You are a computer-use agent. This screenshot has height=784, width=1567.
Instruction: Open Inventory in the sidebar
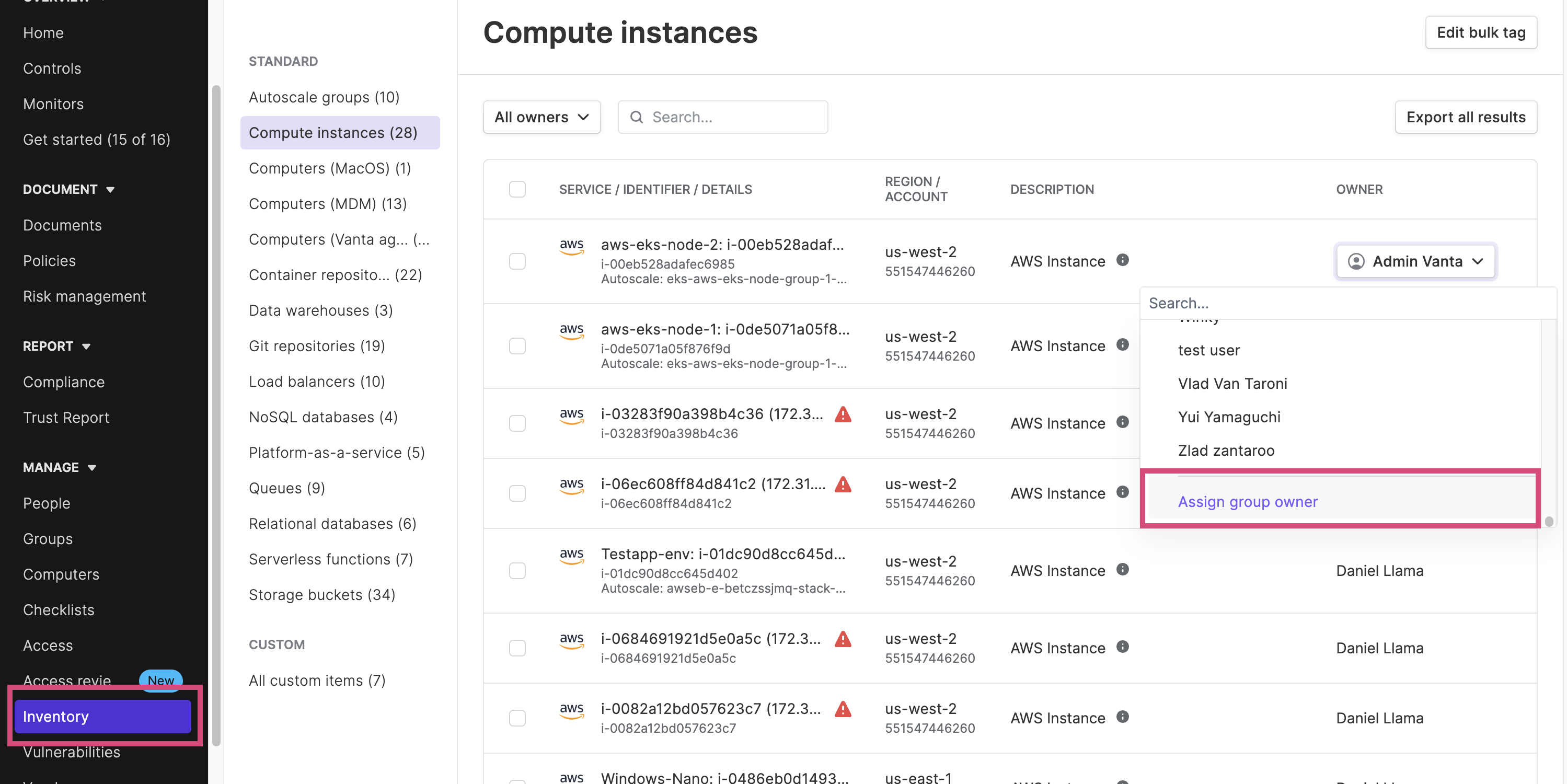click(x=103, y=716)
